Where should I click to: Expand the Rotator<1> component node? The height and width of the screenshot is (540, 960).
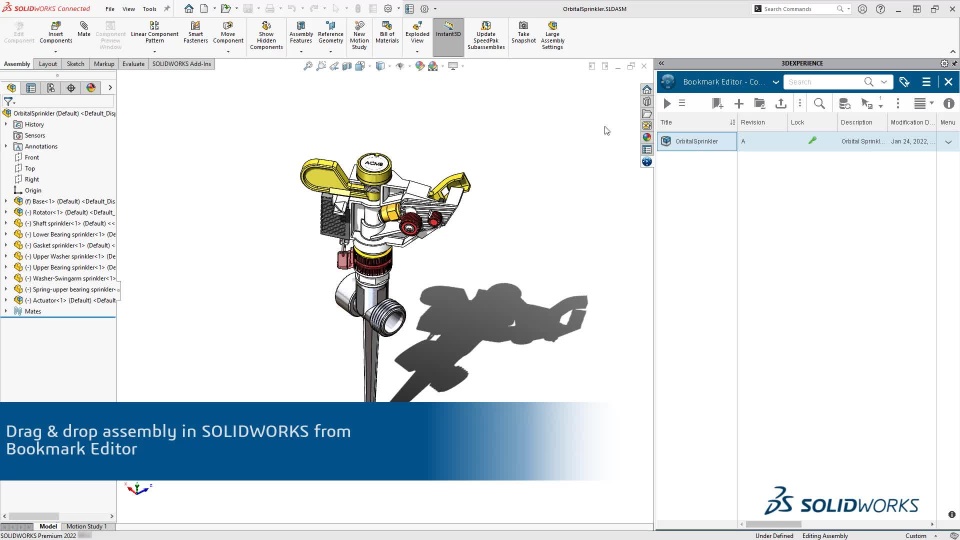point(6,212)
